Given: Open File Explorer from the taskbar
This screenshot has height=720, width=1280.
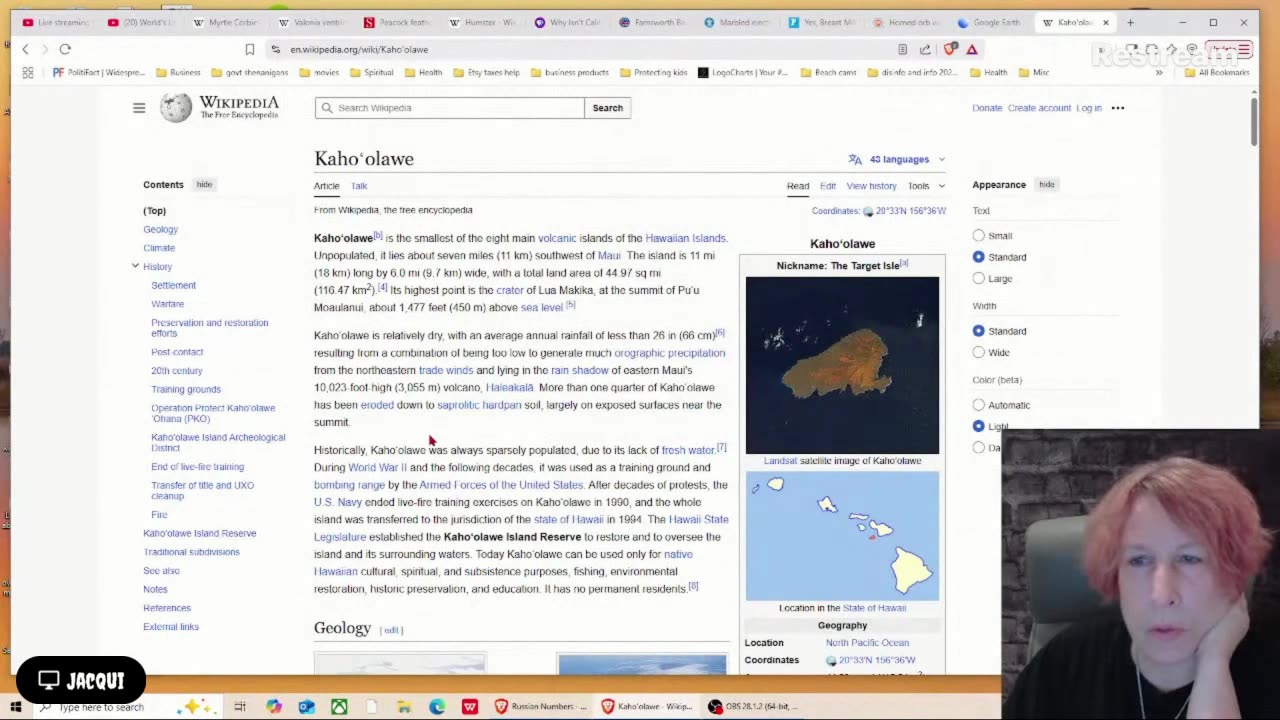Looking at the screenshot, I should point(404,707).
